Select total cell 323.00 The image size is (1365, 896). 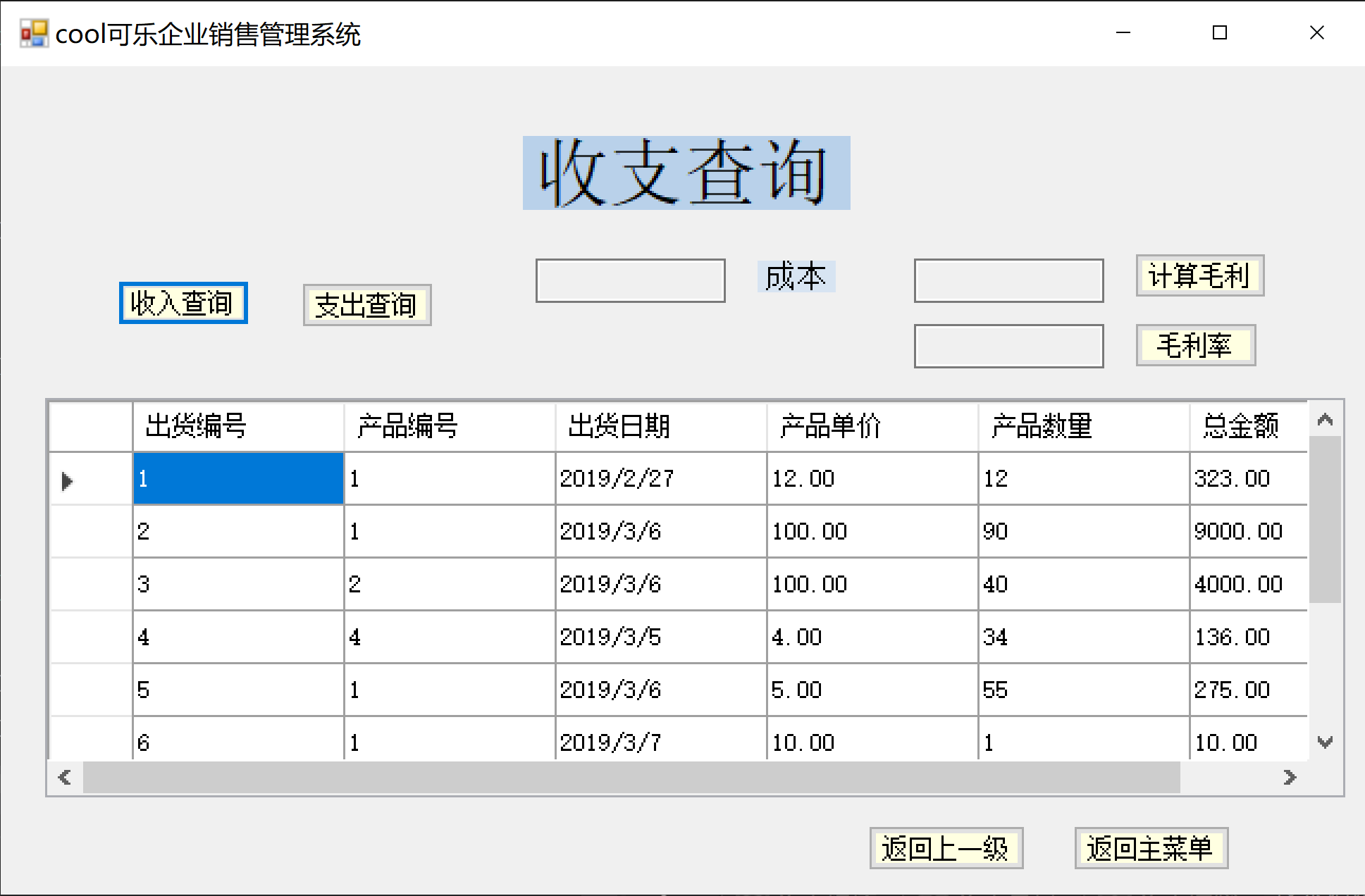[1249, 478]
